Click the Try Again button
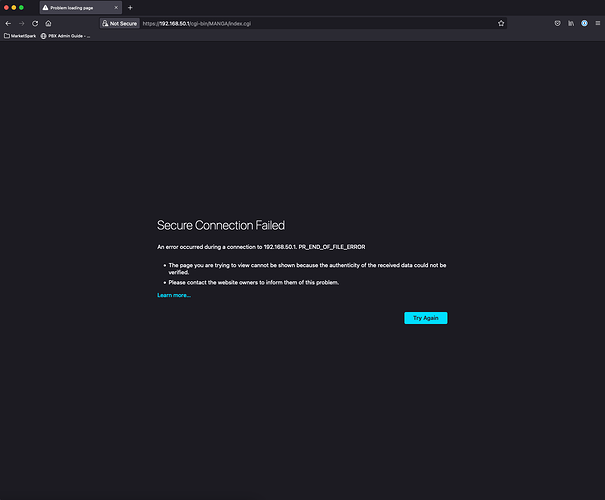The image size is (605, 500). (426, 318)
